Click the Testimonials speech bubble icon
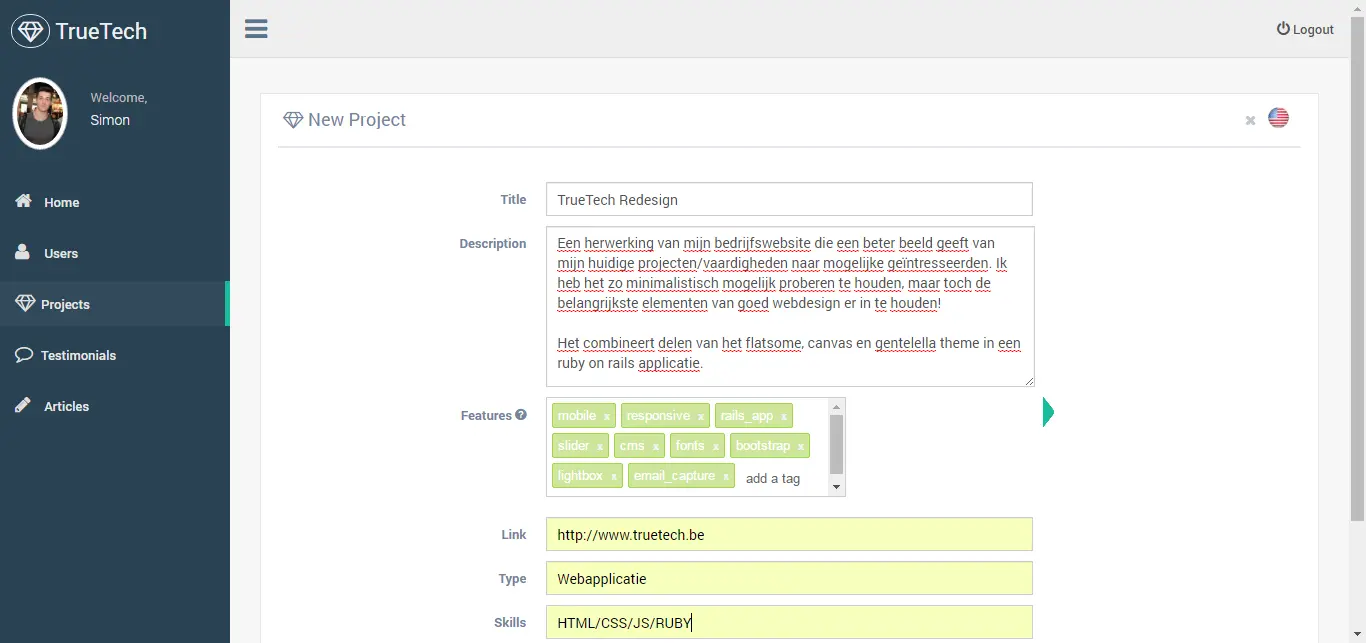This screenshot has width=1366, height=643. 24,354
